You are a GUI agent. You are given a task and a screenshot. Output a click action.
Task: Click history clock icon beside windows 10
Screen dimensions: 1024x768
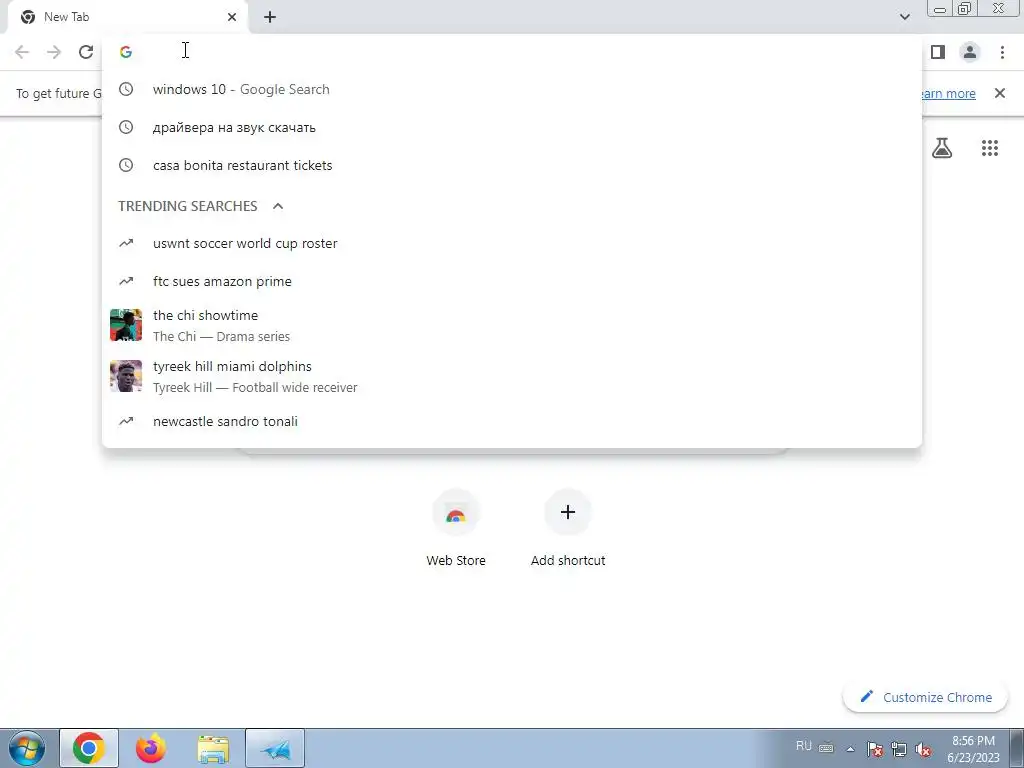click(126, 89)
